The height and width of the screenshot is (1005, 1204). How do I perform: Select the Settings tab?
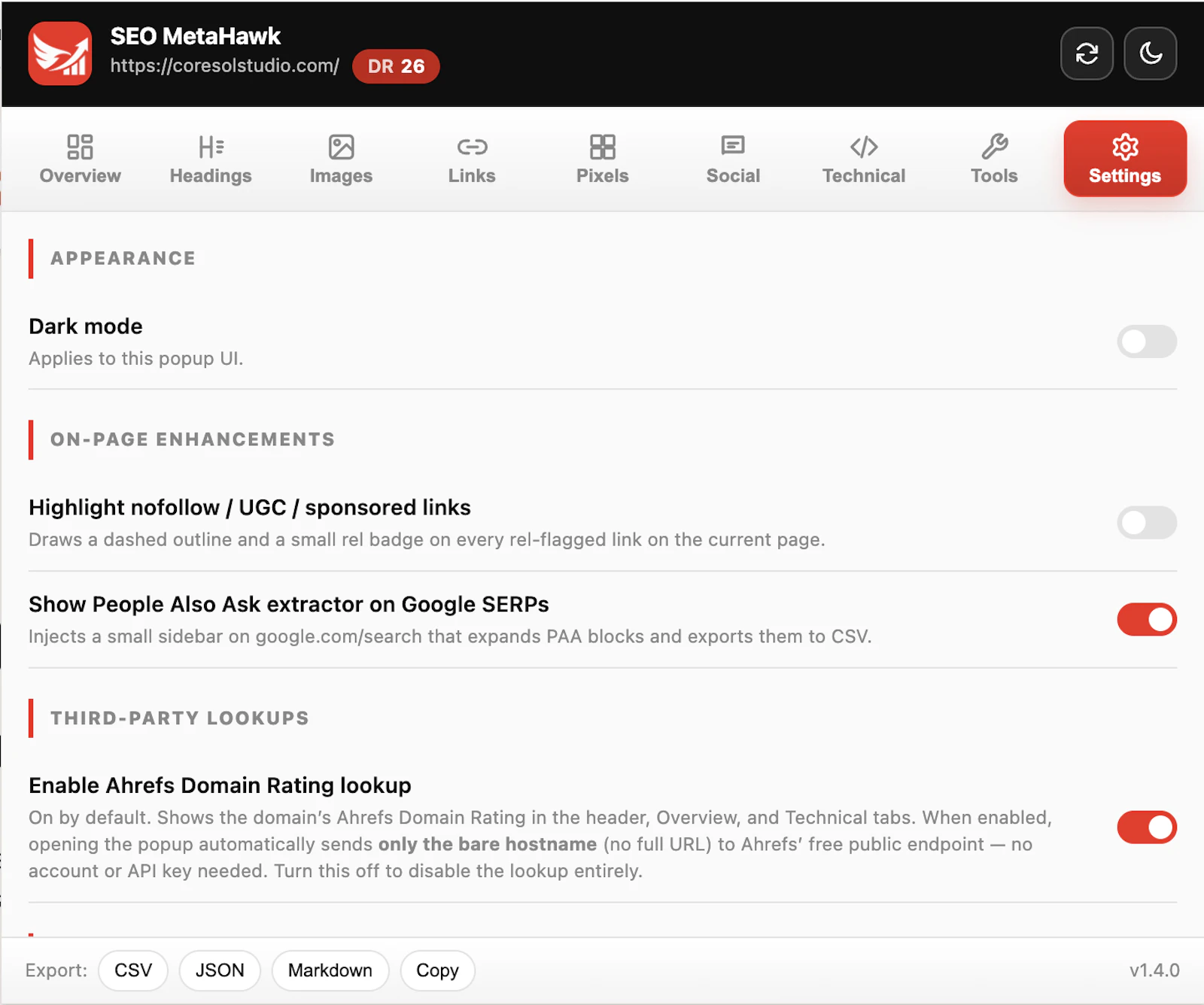1125,159
